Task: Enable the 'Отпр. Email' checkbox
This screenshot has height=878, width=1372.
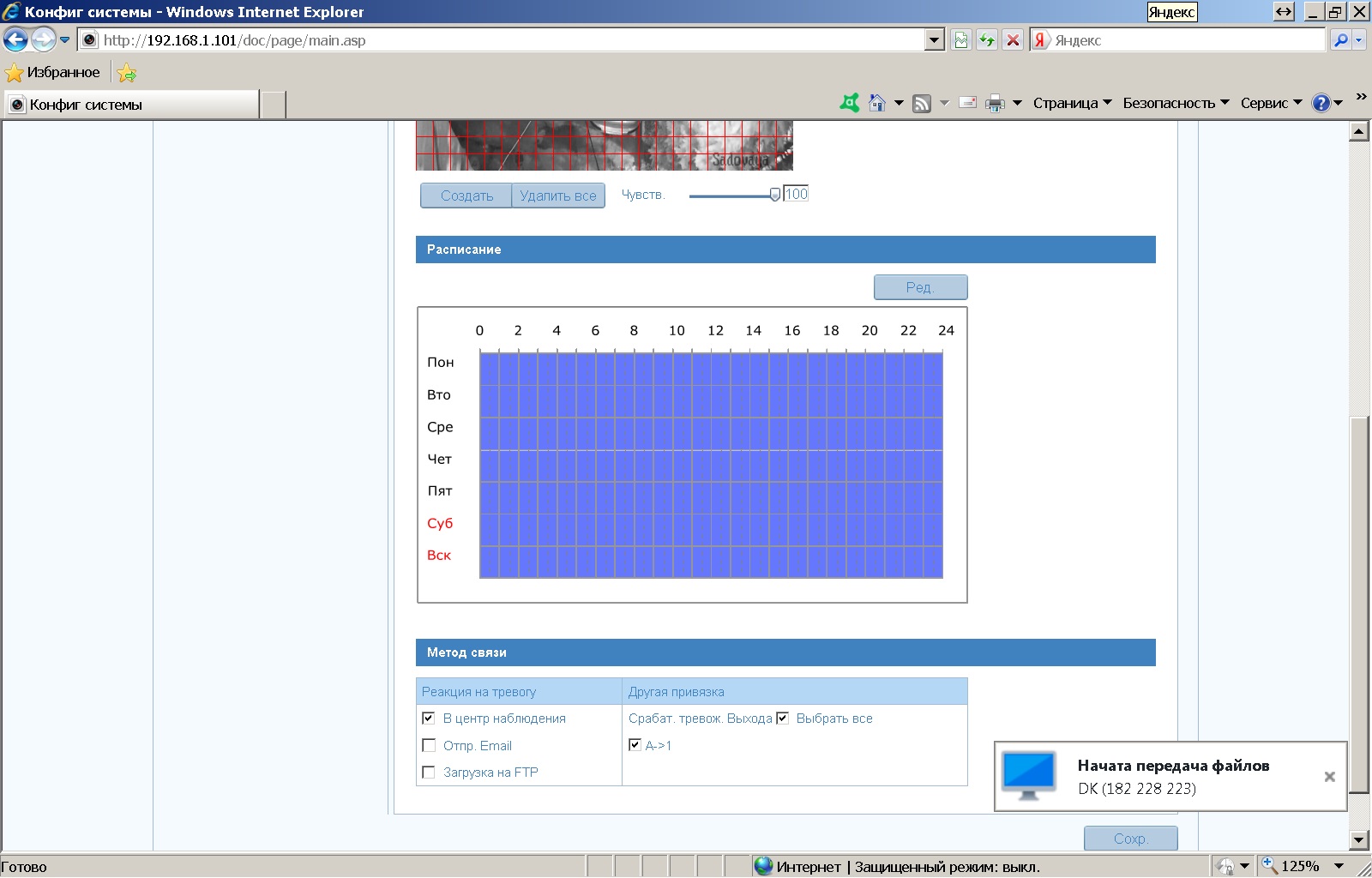Action: [429, 745]
